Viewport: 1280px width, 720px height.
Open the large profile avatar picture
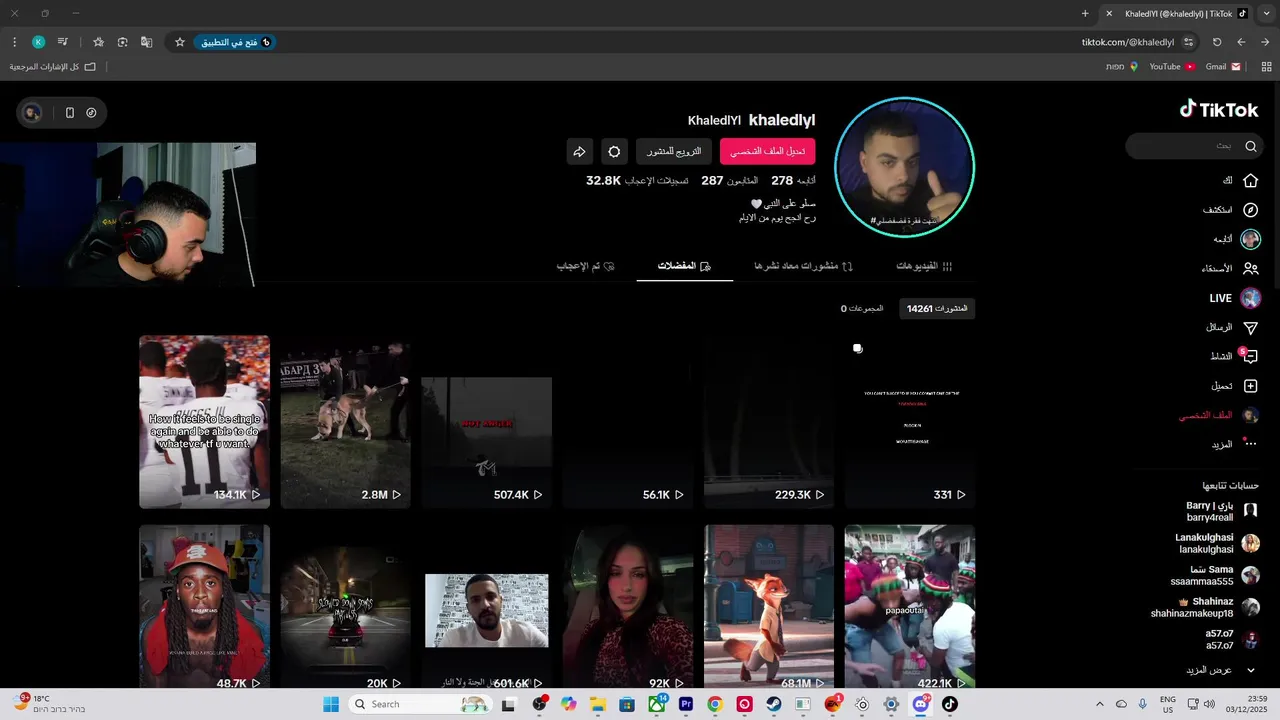(904, 167)
